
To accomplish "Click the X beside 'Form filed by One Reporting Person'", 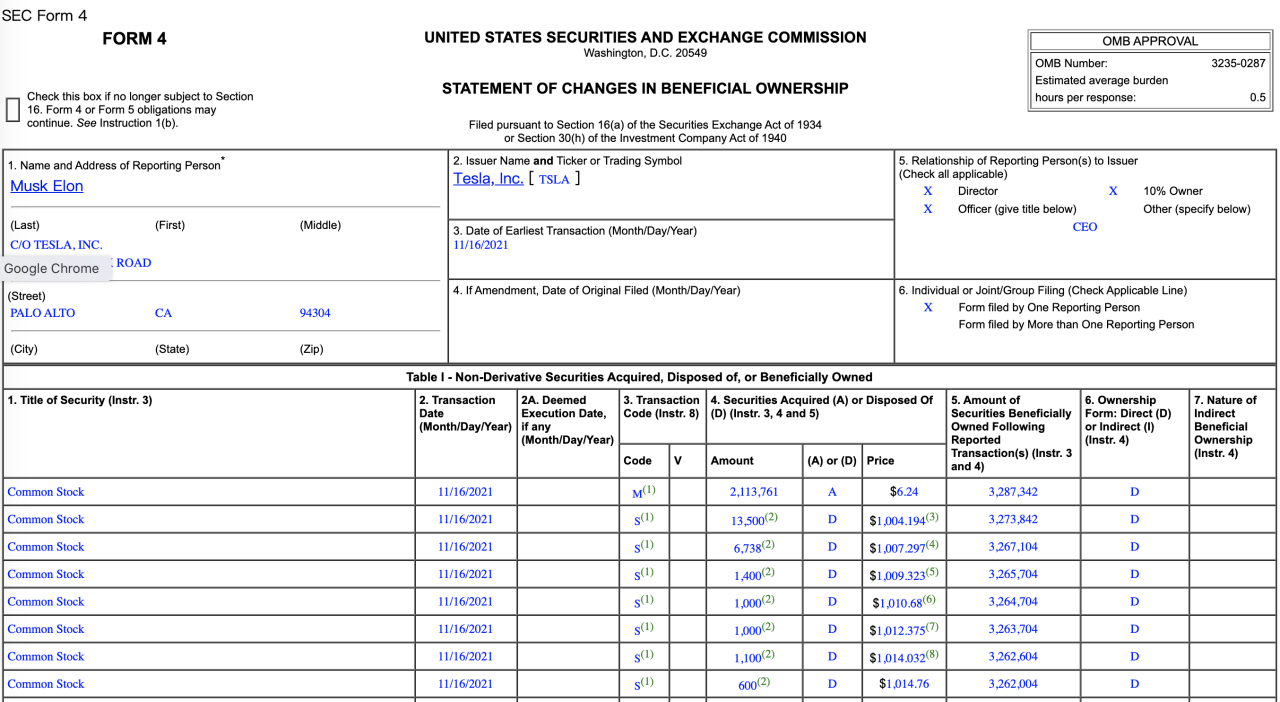I will [928, 308].
